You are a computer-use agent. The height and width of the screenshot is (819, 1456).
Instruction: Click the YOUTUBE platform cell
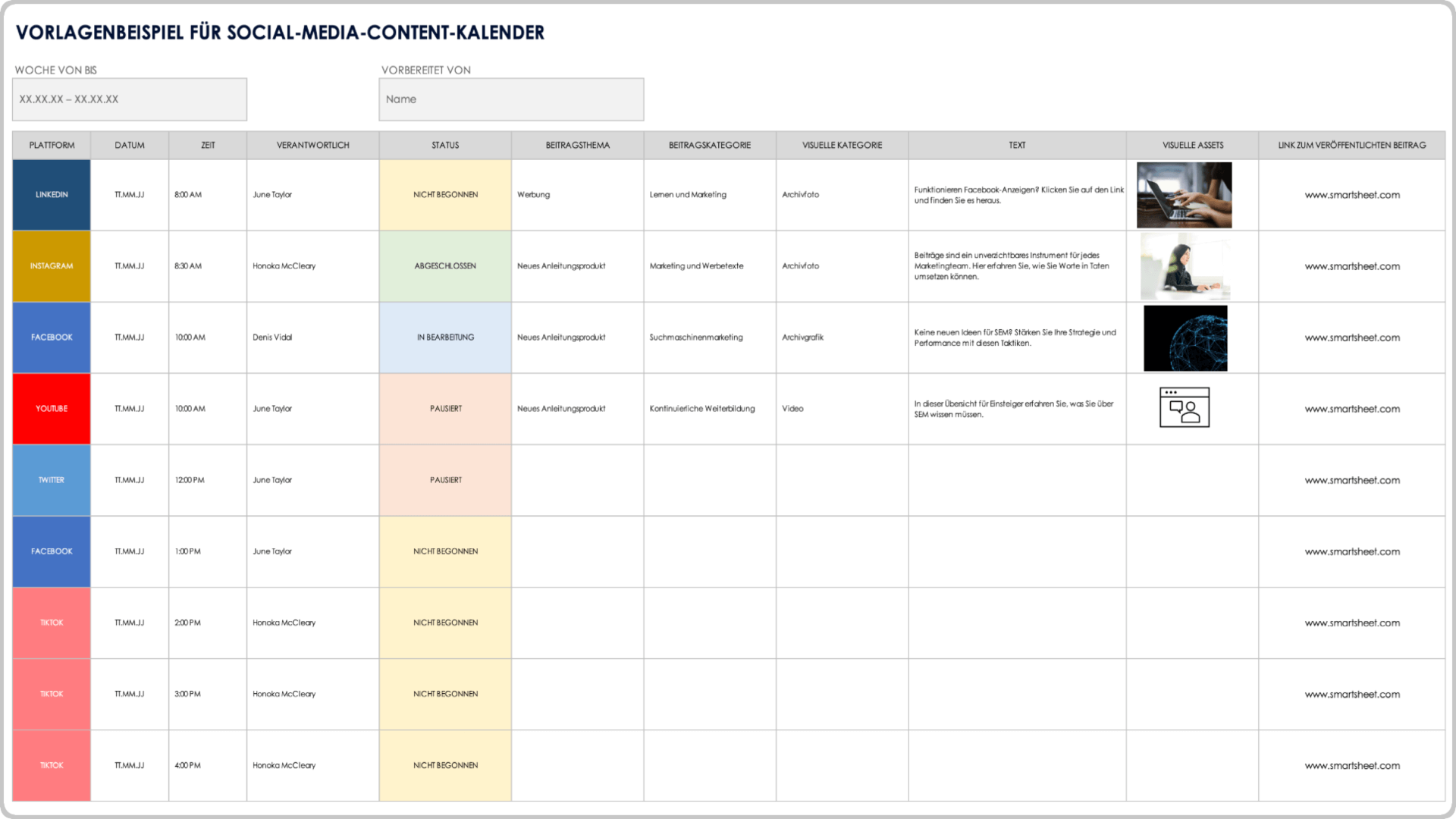click(x=52, y=409)
